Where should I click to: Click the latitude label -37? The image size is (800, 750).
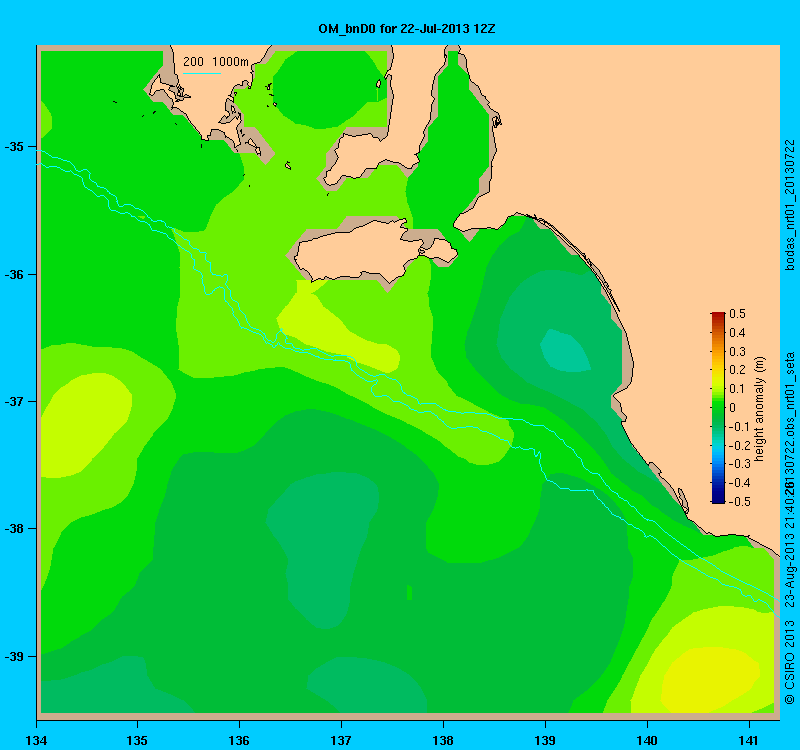click(14, 402)
